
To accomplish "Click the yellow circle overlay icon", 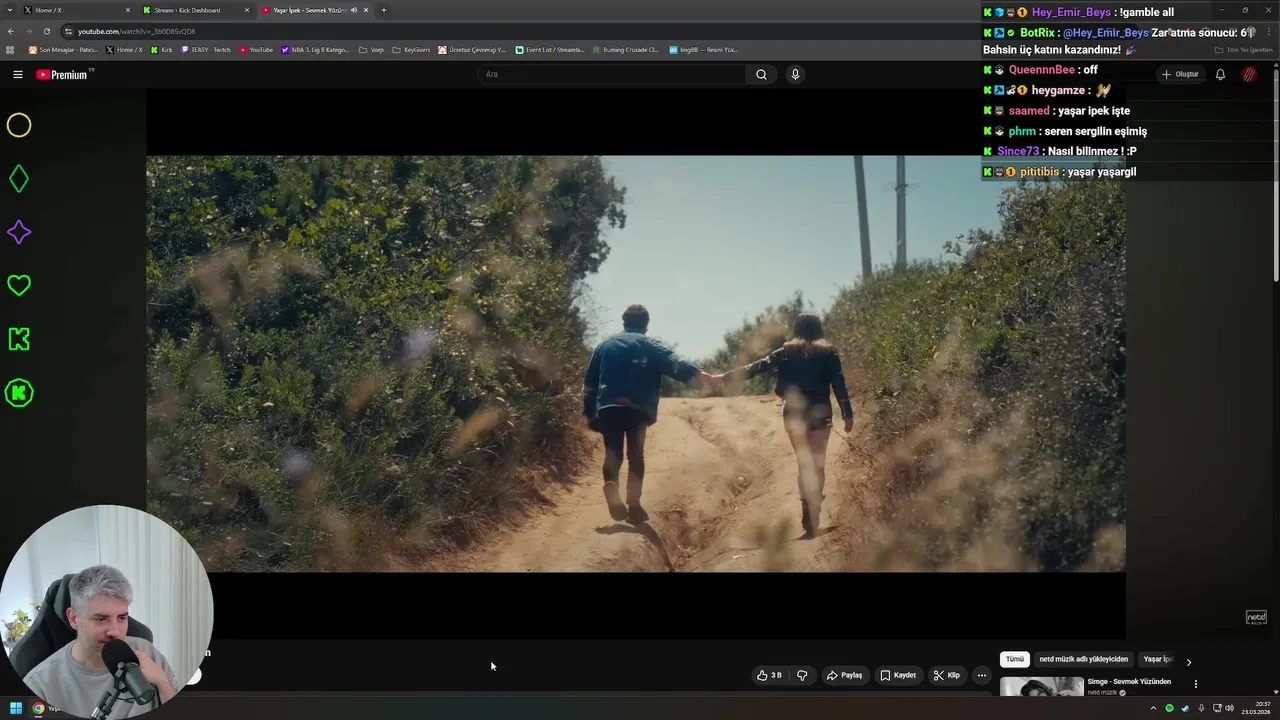I will [19, 125].
